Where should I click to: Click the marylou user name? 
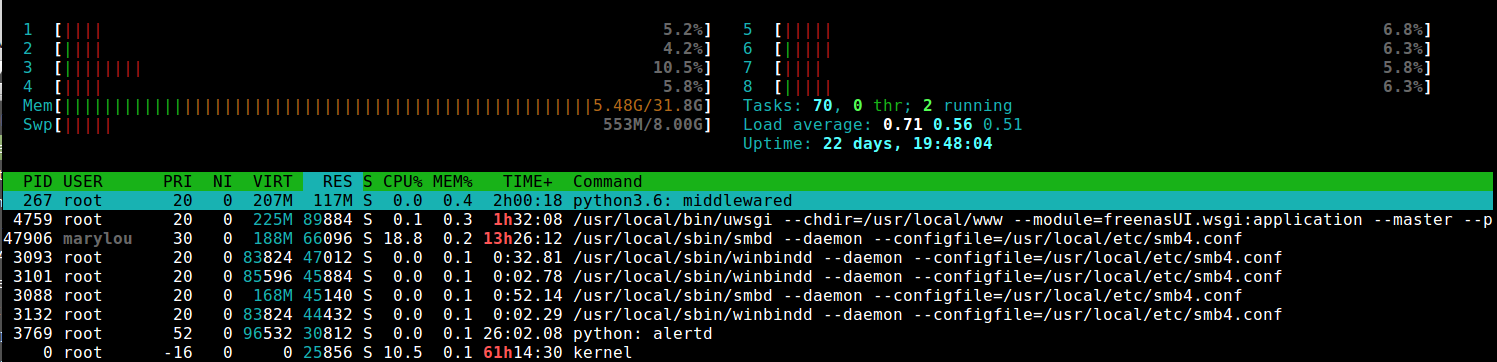tap(97, 238)
